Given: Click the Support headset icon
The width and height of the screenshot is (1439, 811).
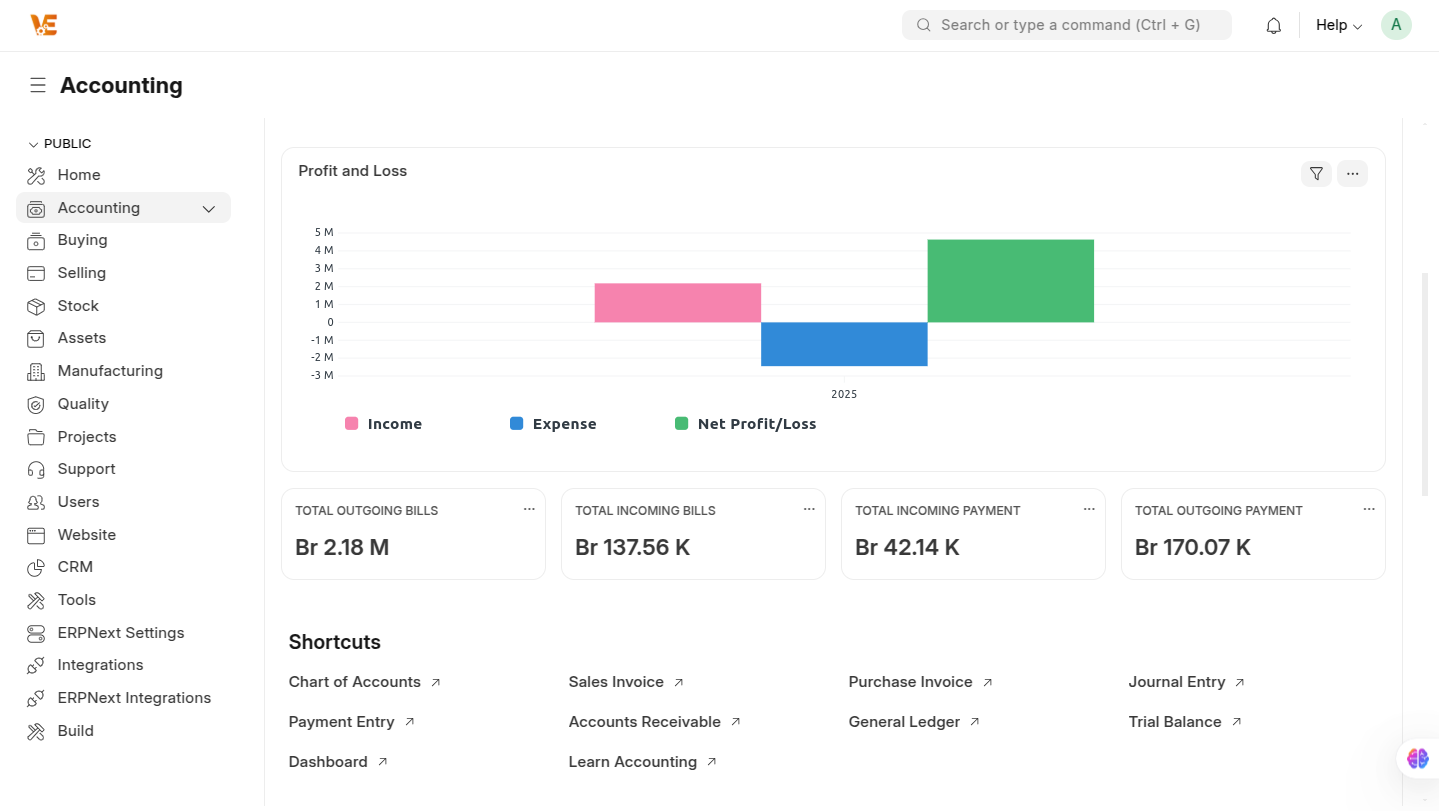Looking at the screenshot, I should 37,470.
